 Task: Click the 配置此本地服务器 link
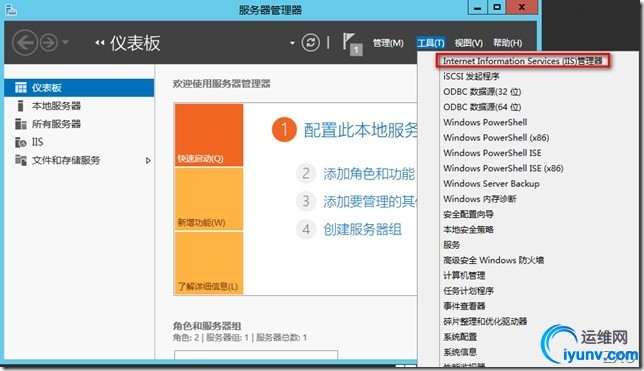pos(360,130)
